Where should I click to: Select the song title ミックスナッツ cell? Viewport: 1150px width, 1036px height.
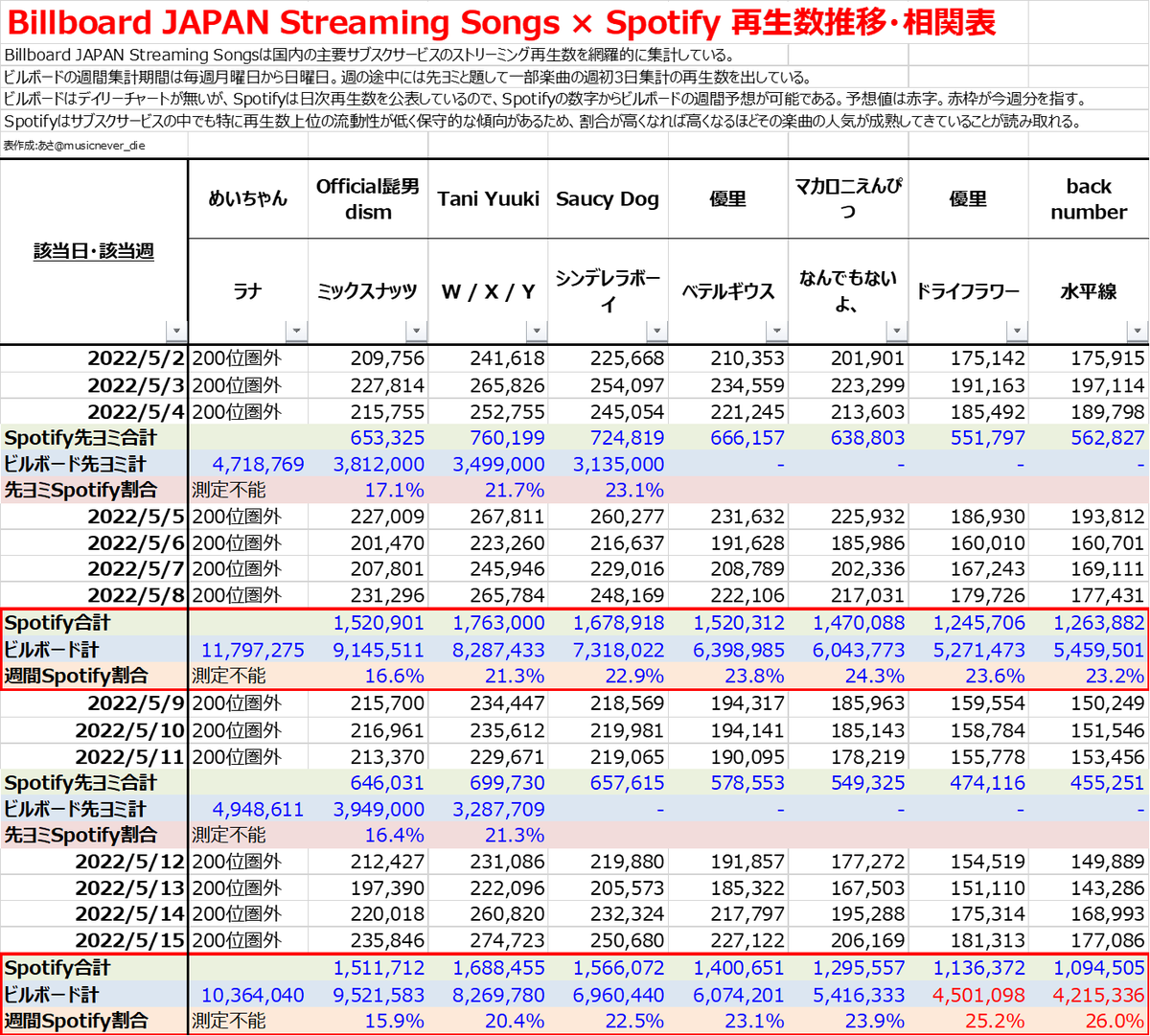pos(368,291)
